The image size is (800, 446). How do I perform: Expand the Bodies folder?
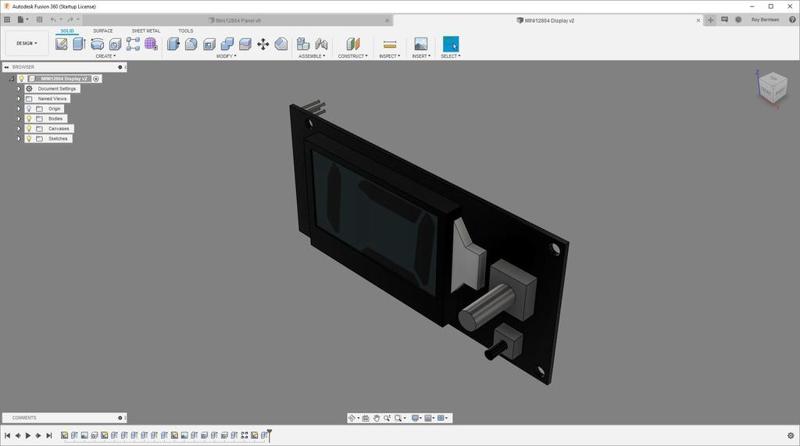(19, 118)
